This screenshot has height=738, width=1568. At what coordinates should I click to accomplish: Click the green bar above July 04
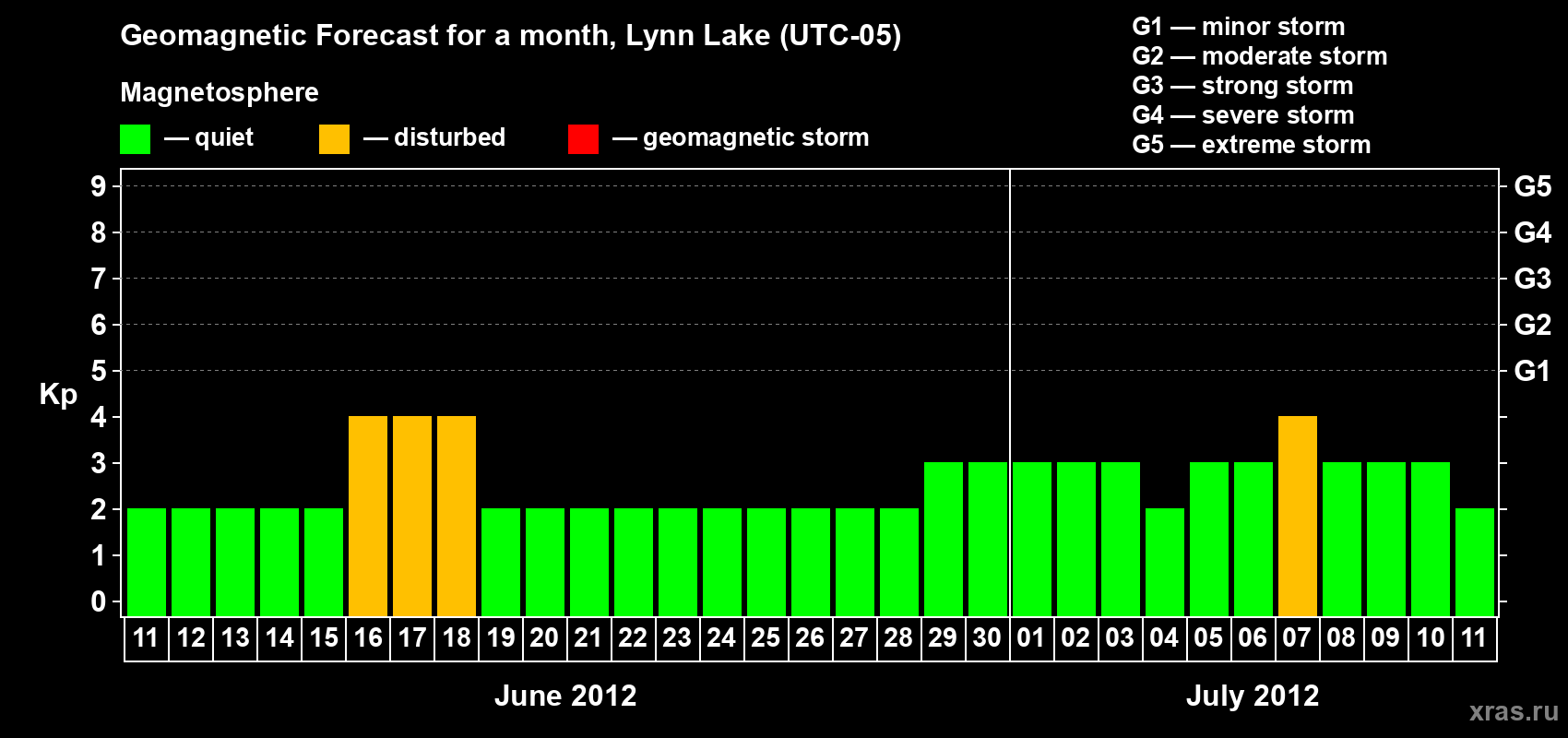coord(1165,562)
